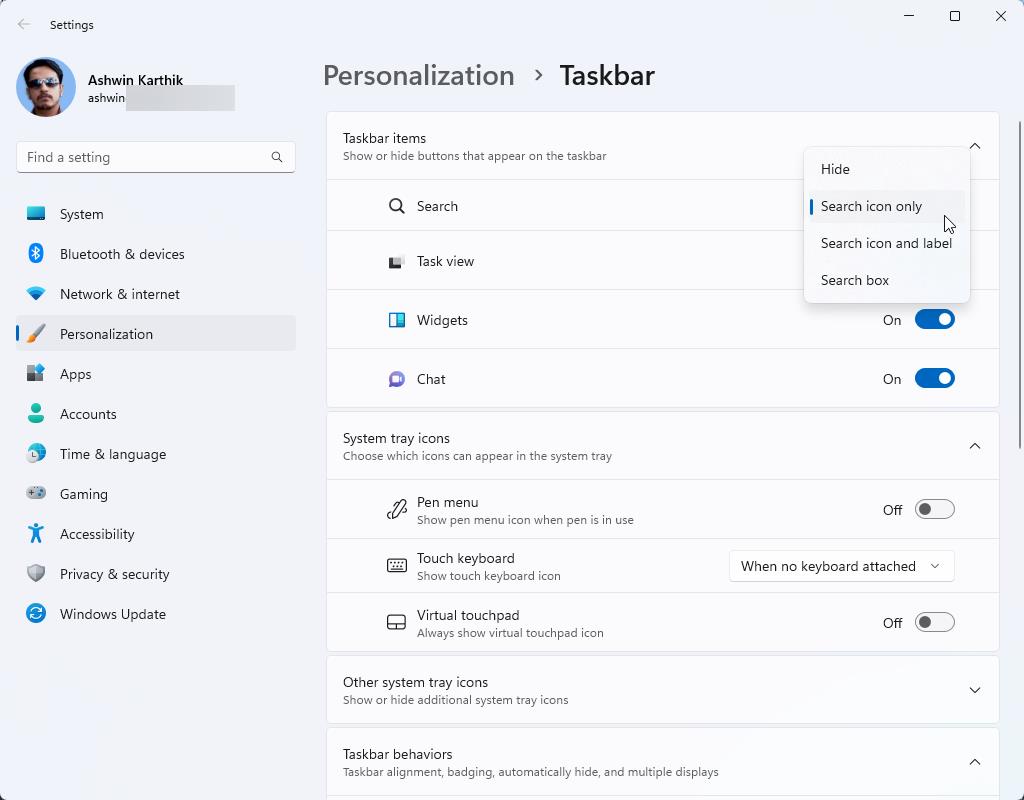The width and height of the screenshot is (1024, 800).
Task: Click the Pen menu icon
Action: [x=396, y=509]
